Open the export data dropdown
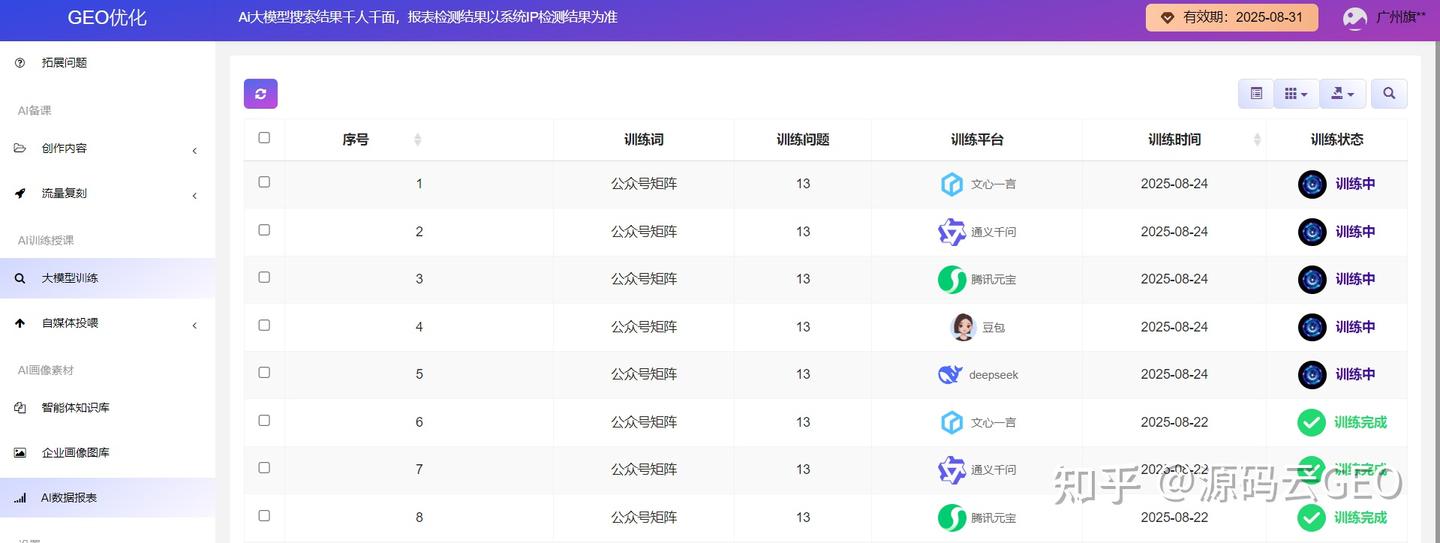 click(1342, 94)
